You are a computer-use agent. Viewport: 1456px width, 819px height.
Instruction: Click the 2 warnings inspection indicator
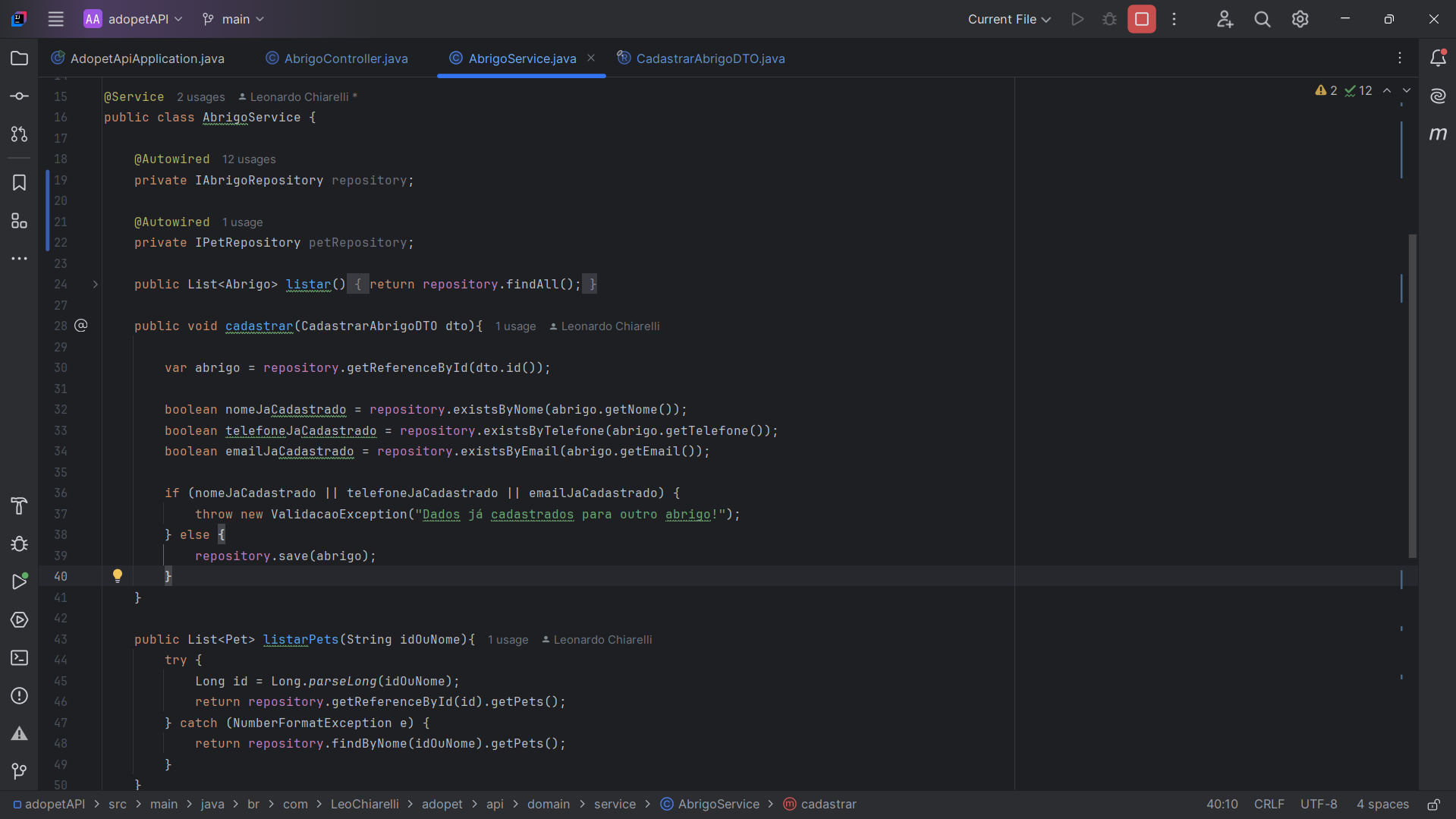[1326, 90]
